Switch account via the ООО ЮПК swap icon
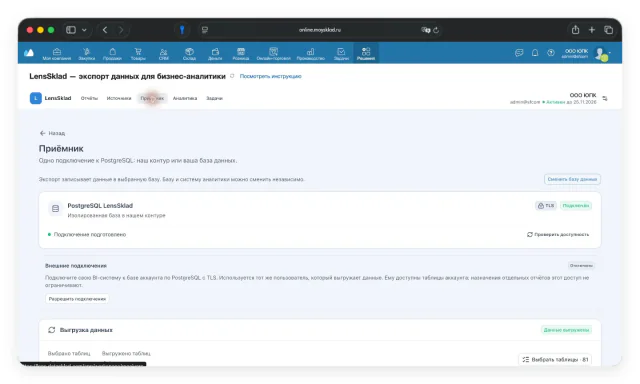640x384 pixels. coord(605,98)
